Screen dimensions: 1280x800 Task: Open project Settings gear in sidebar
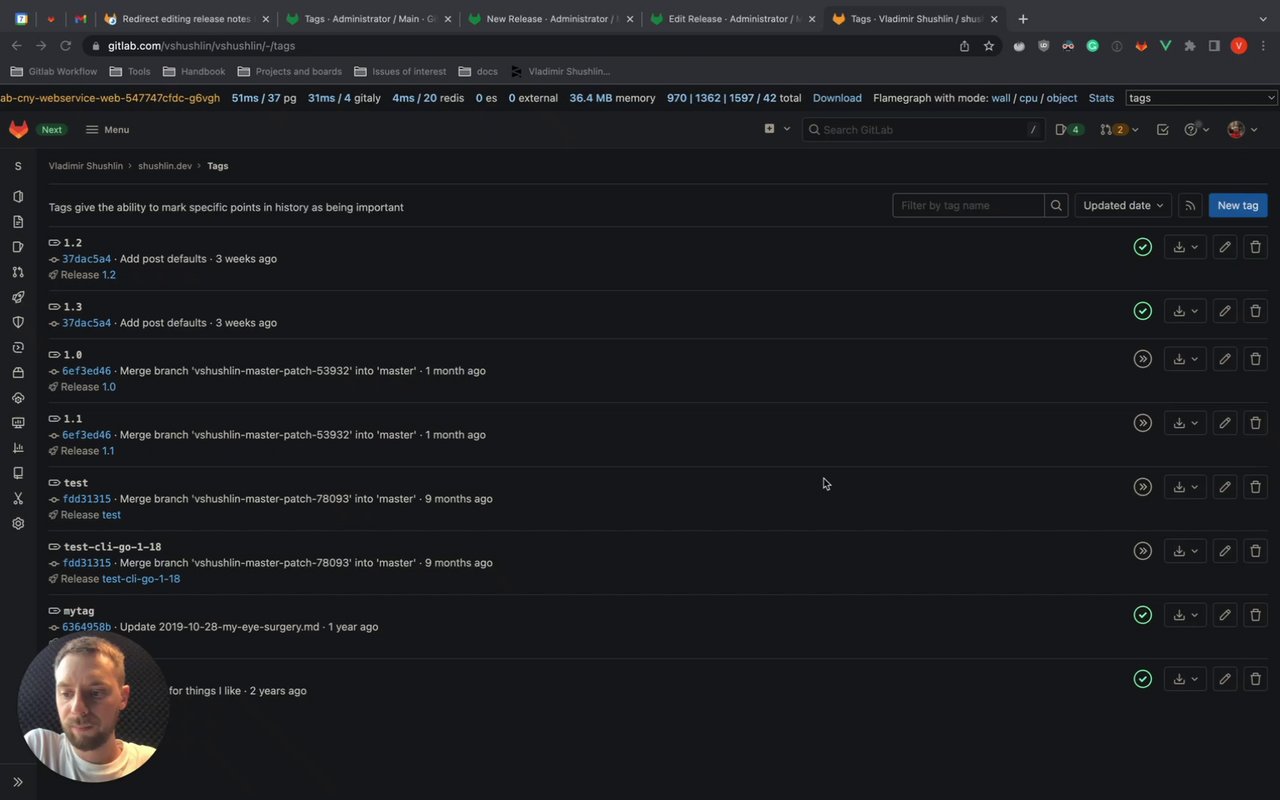coord(18,523)
